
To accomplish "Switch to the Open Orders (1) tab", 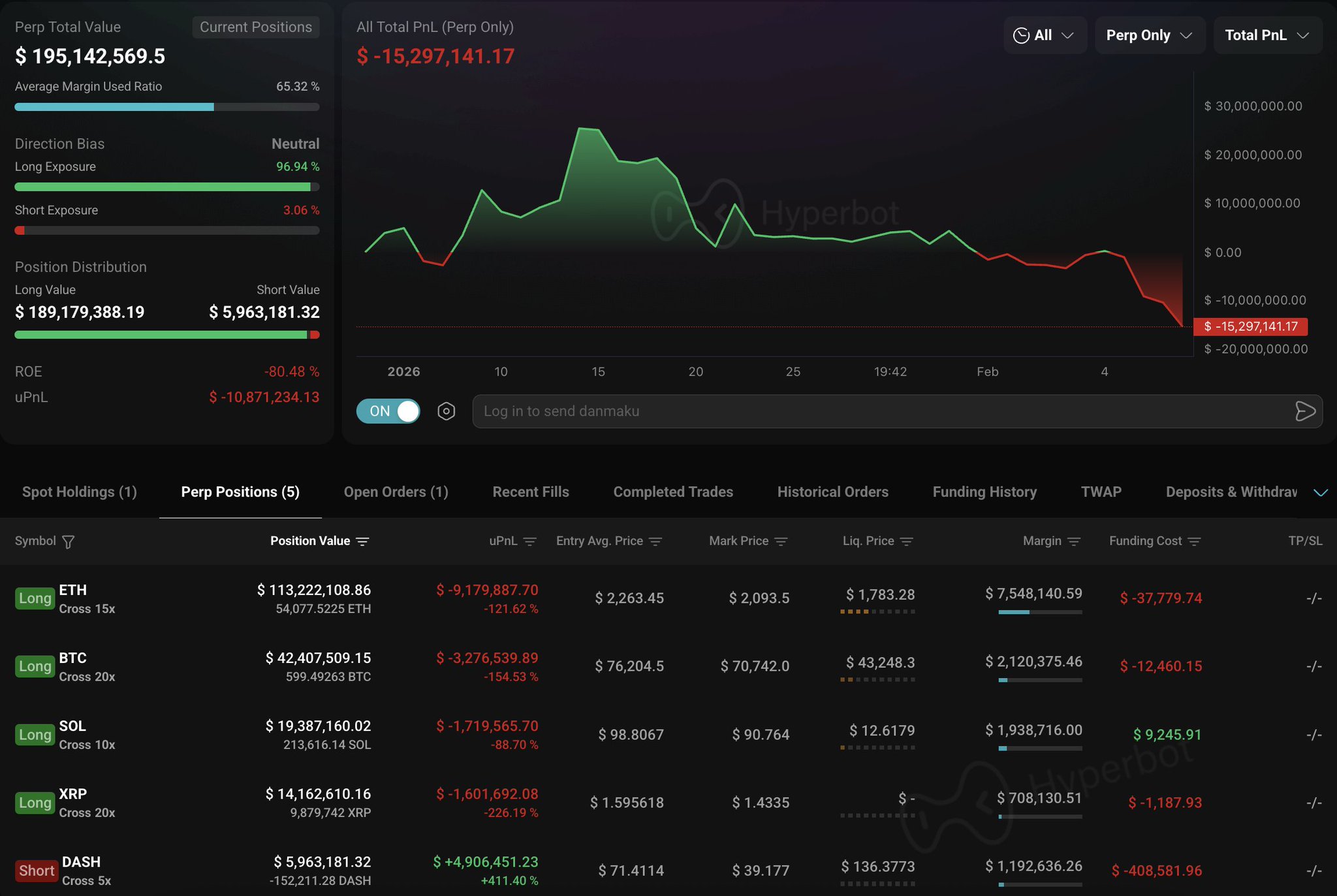I will [396, 492].
